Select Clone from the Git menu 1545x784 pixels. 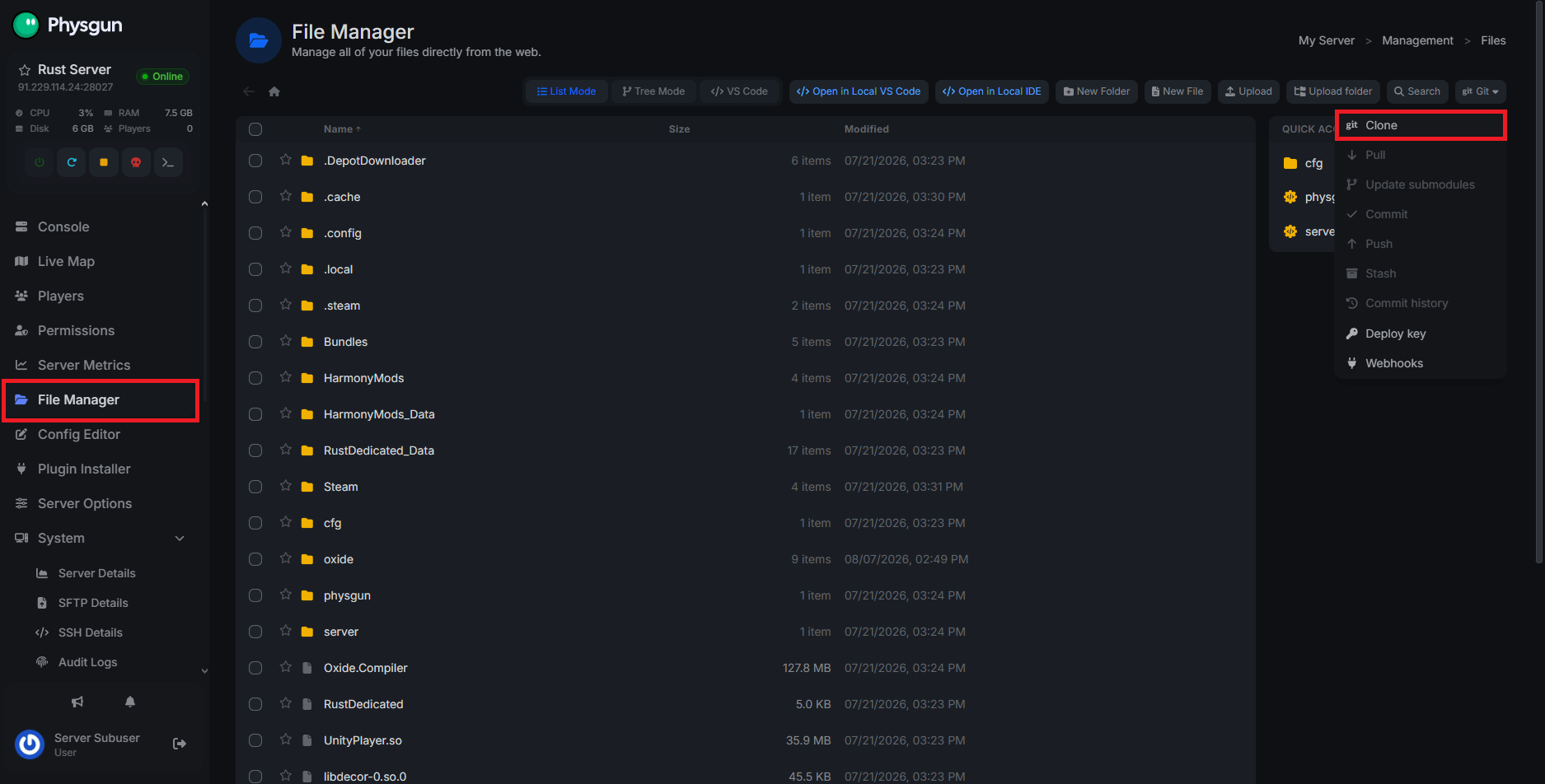tap(1421, 125)
